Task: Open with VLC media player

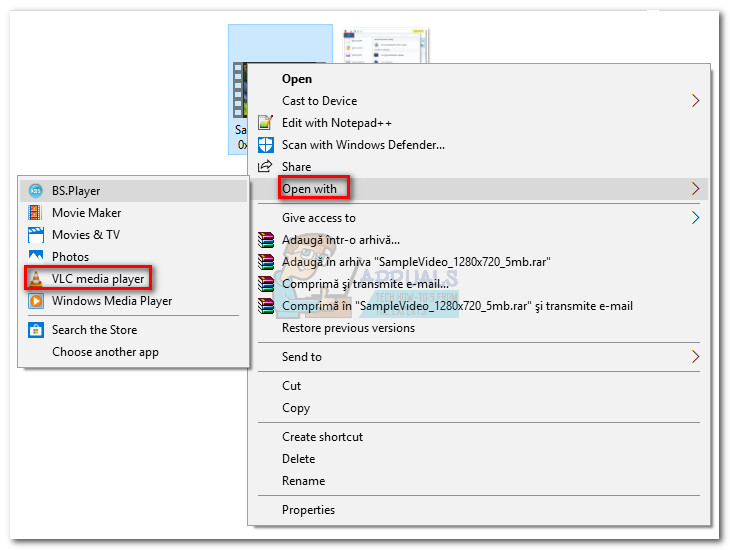Action: (134, 278)
